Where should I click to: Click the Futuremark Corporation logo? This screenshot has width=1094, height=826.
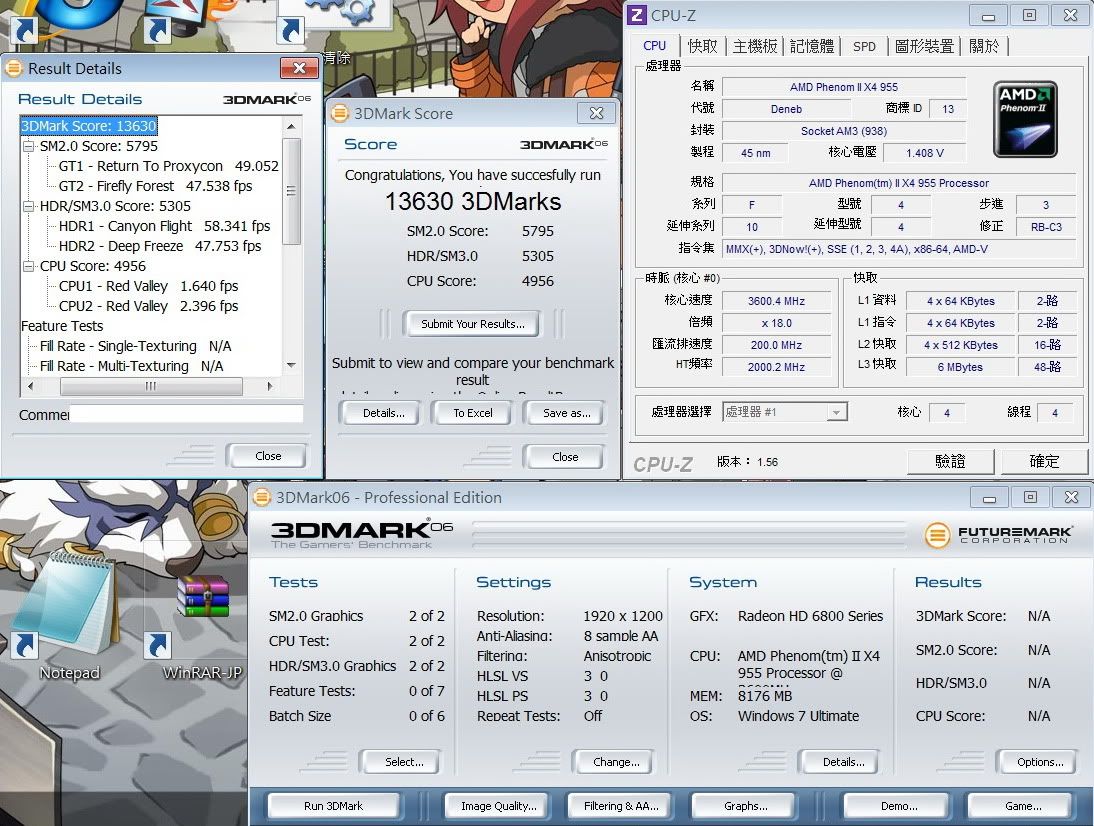998,535
